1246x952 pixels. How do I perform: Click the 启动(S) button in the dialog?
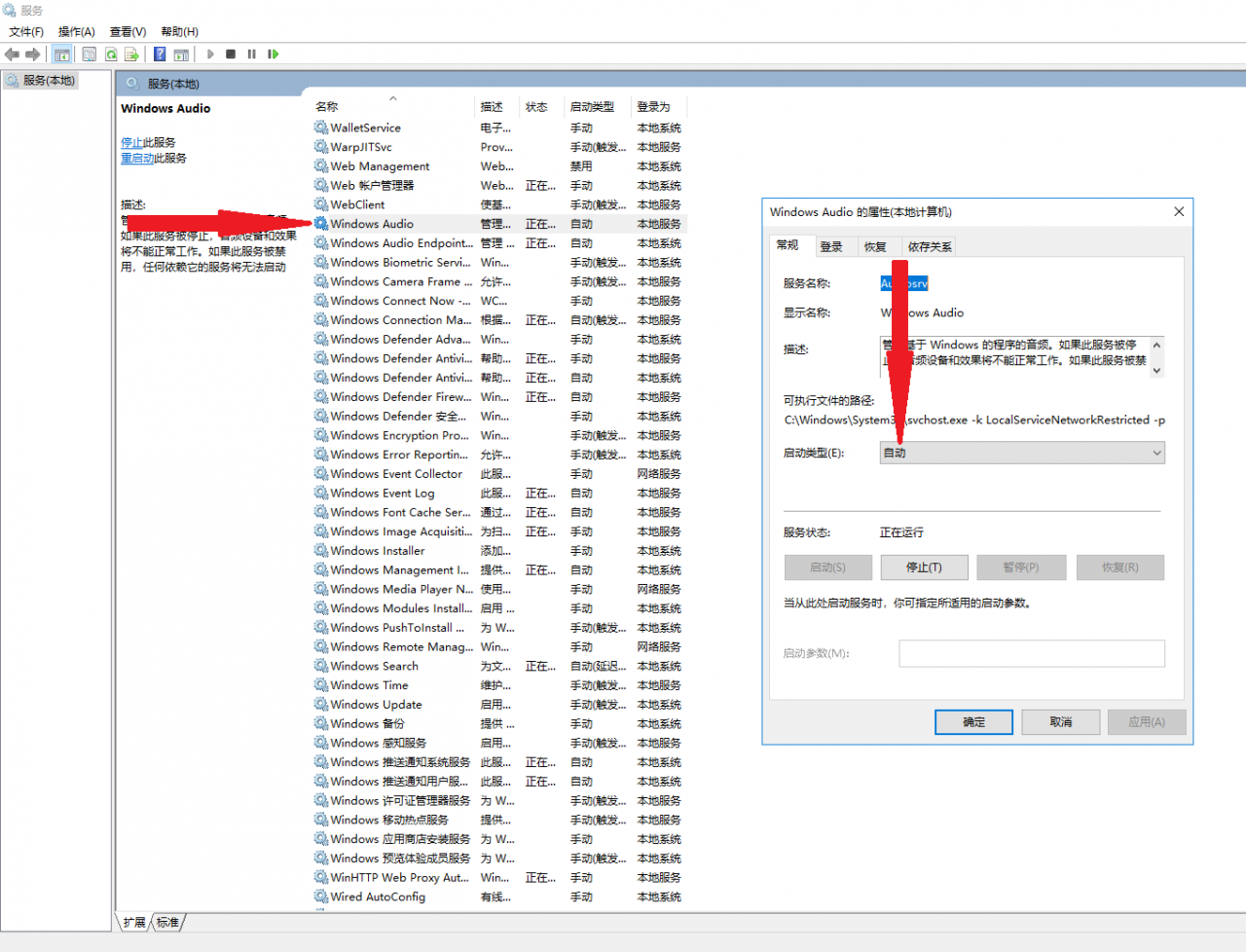(x=827, y=568)
